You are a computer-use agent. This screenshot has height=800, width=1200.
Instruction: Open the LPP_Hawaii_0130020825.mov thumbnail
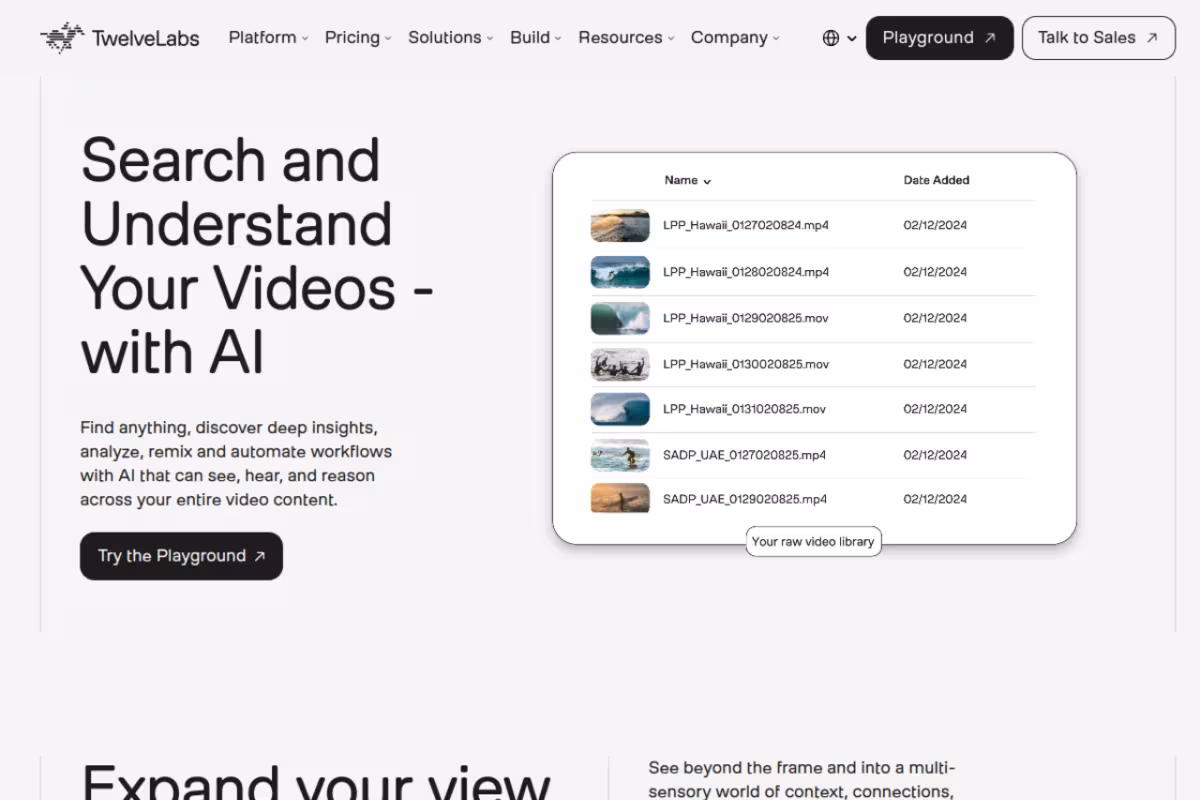pos(620,364)
